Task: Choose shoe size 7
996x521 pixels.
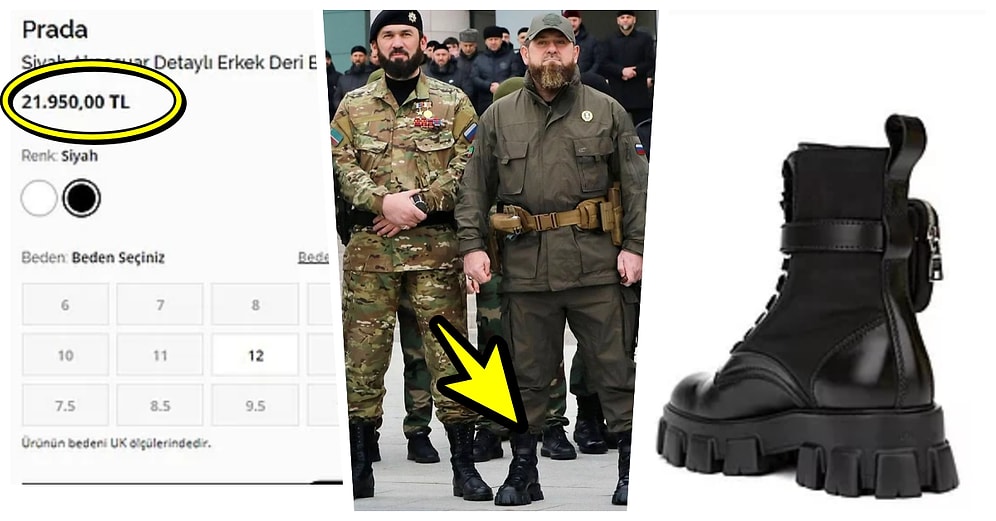Action: (x=160, y=304)
